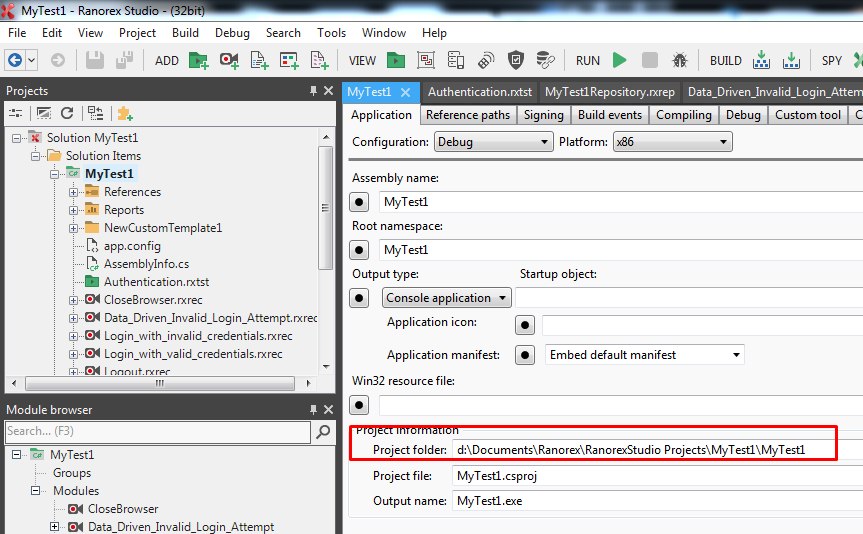
Task: Toggle the Application icon radio marker
Action: [x=525, y=325]
